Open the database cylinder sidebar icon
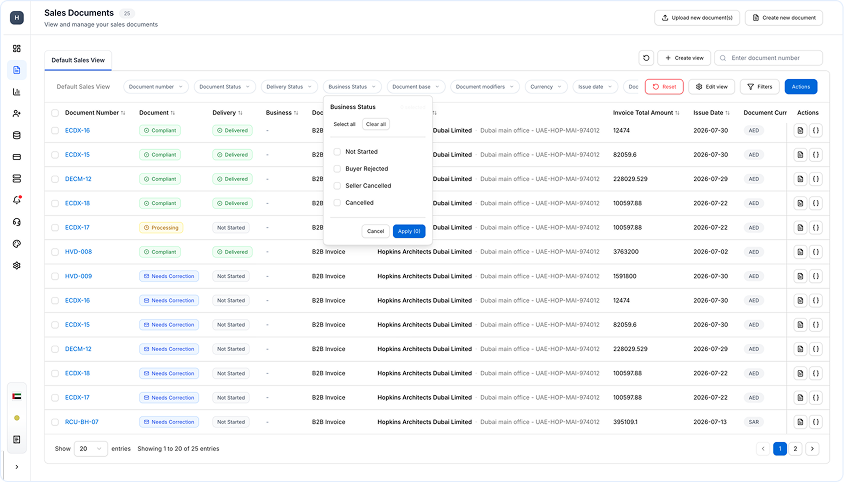 tap(17, 135)
